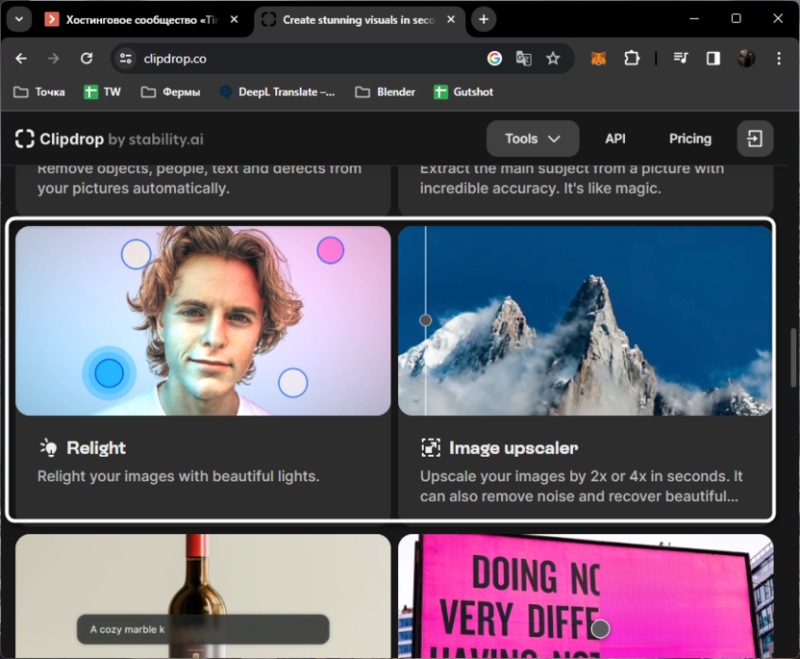Open the browser extensions puzzle icon
The width and height of the screenshot is (800, 659).
tap(632, 59)
